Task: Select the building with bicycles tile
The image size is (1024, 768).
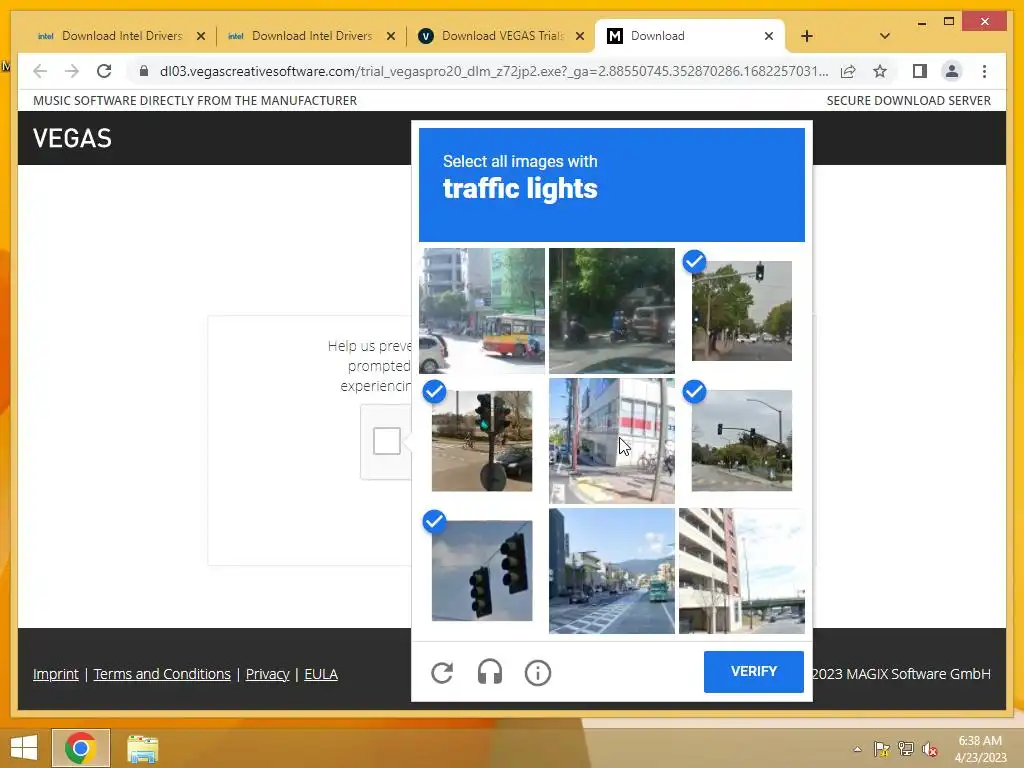Action: (611, 441)
